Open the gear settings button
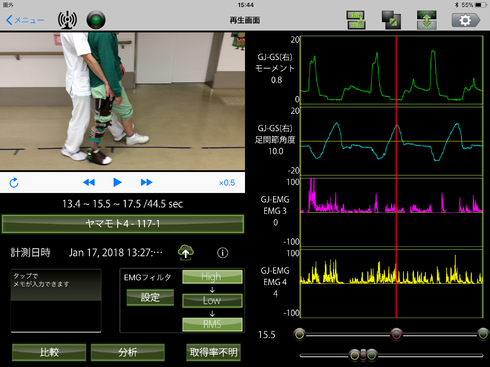490x367 pixels. pos(466,20)
